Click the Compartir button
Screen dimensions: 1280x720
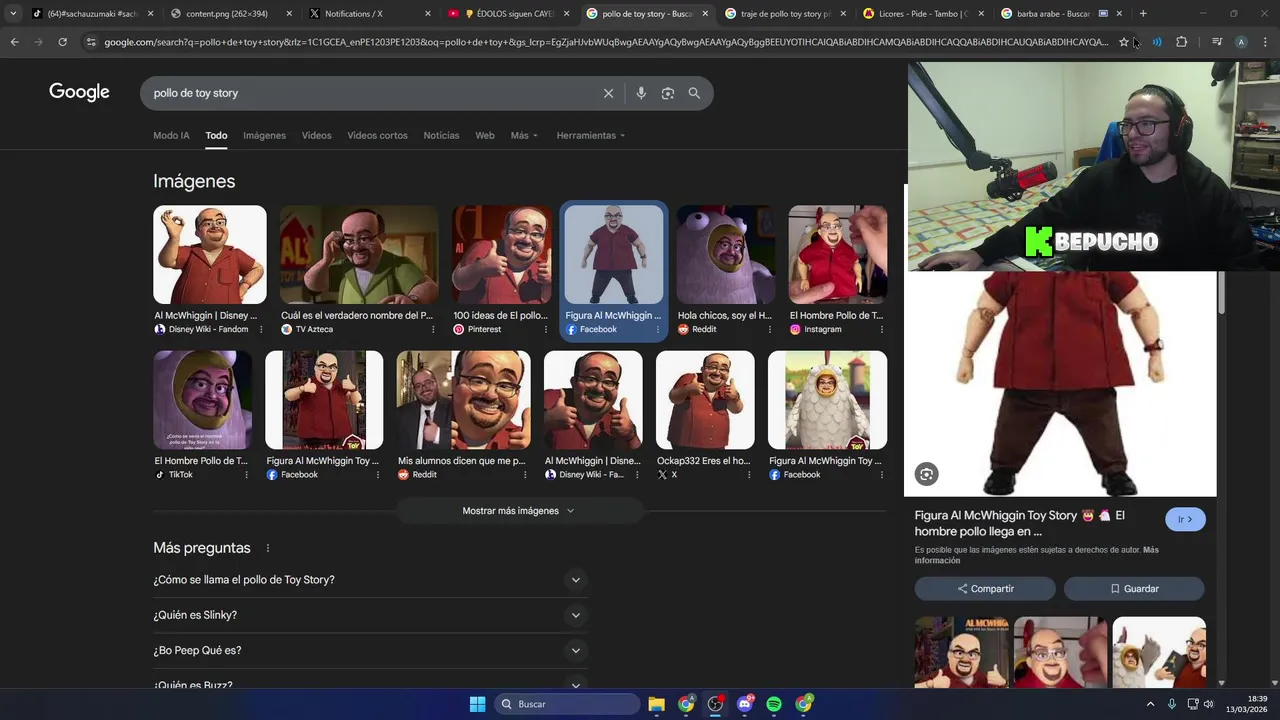(985, 589)
